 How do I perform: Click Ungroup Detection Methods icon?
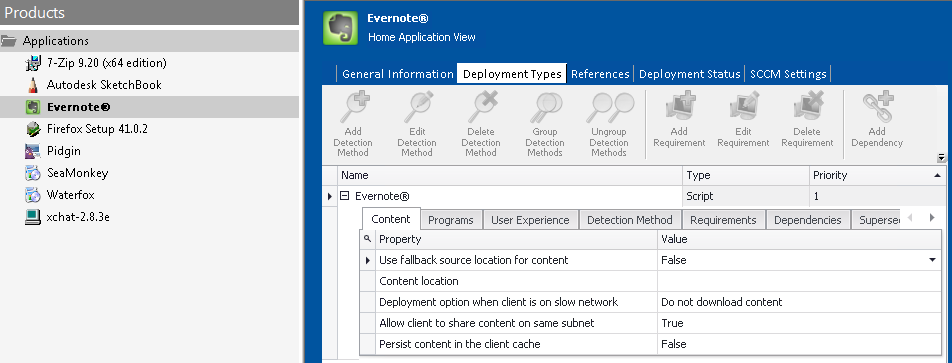(x=609, y=108)
